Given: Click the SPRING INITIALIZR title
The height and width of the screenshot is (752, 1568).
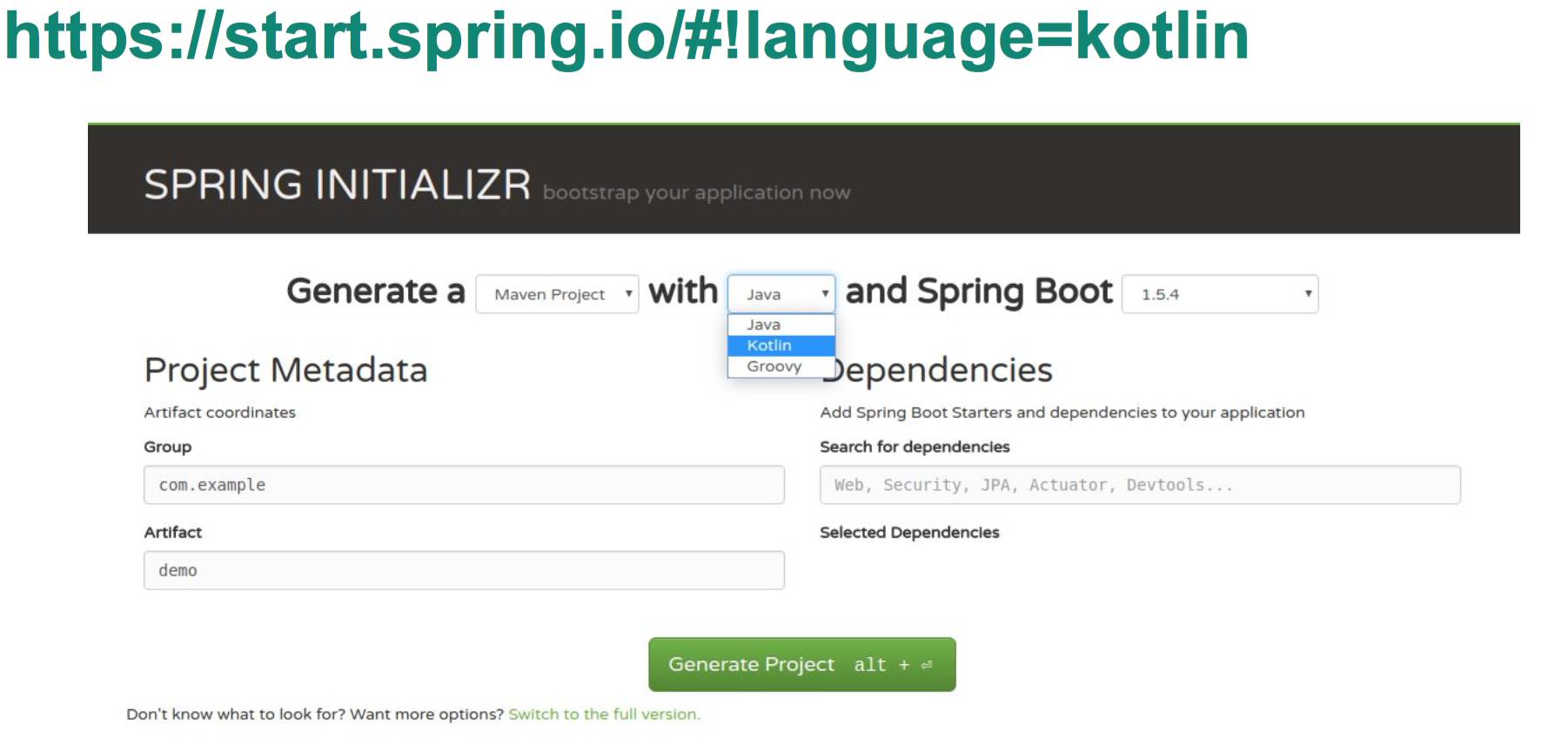Looking at the screenshot, I should 337,185.
